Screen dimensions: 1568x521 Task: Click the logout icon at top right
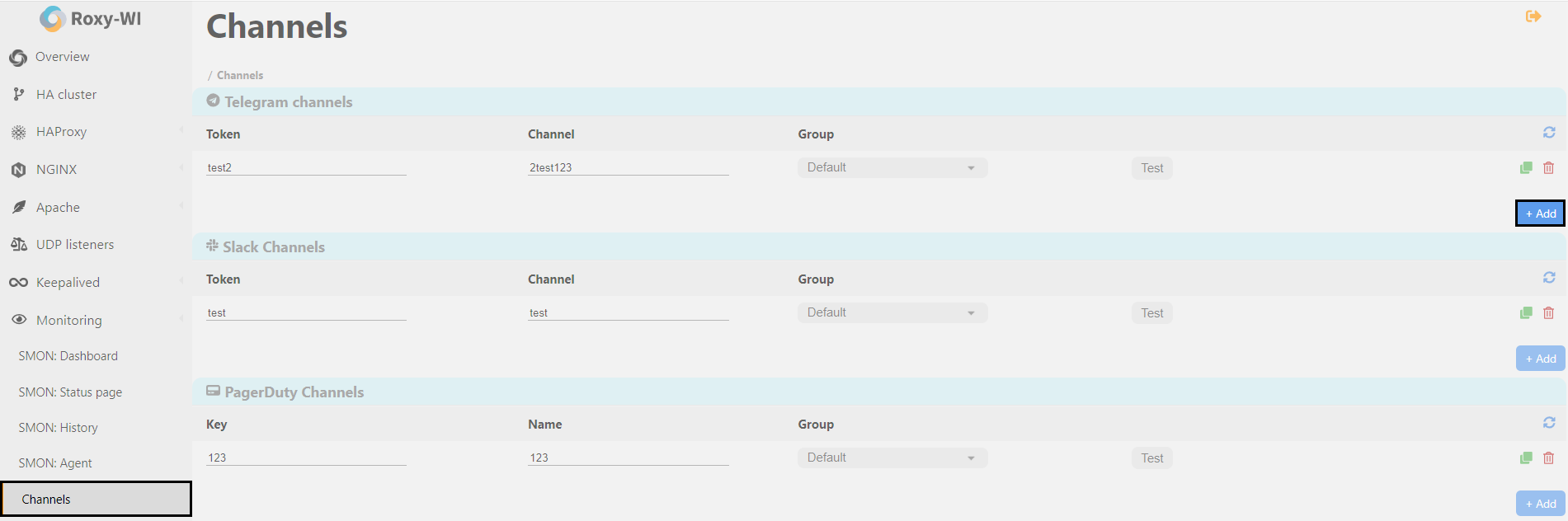(1533, 16)
